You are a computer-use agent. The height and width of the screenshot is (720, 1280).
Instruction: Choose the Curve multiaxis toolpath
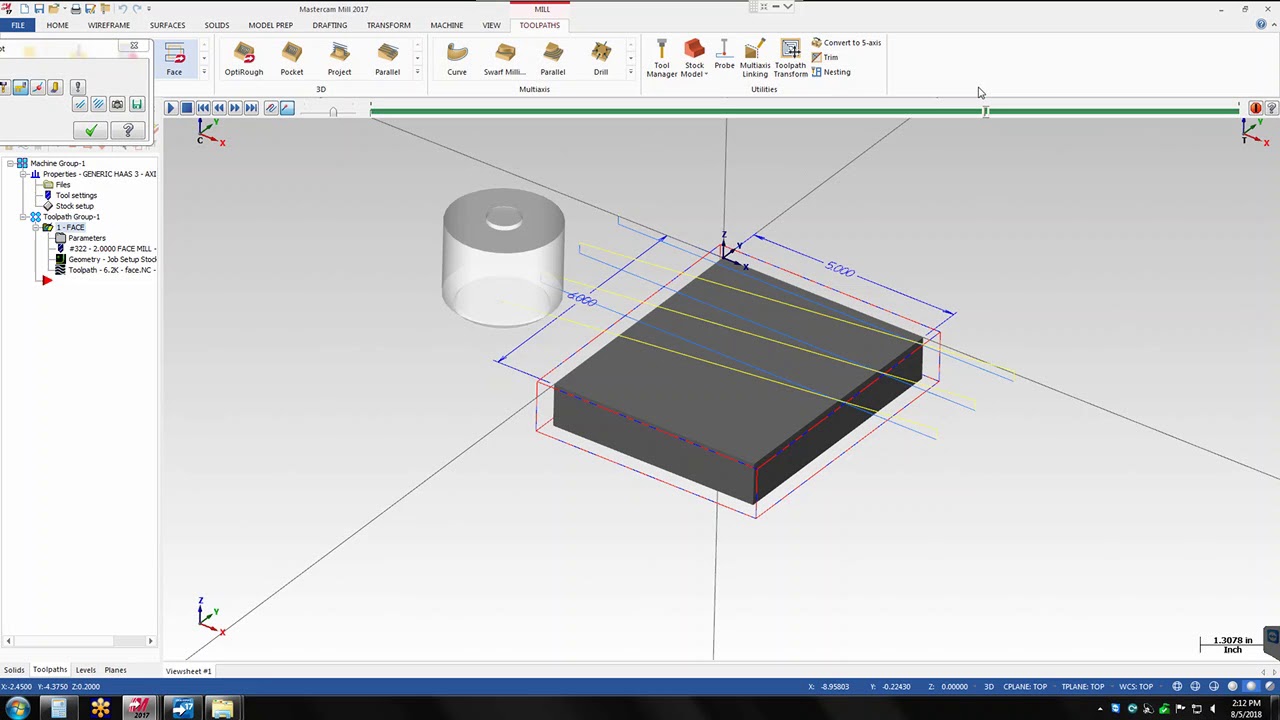[x=457, y=59]
